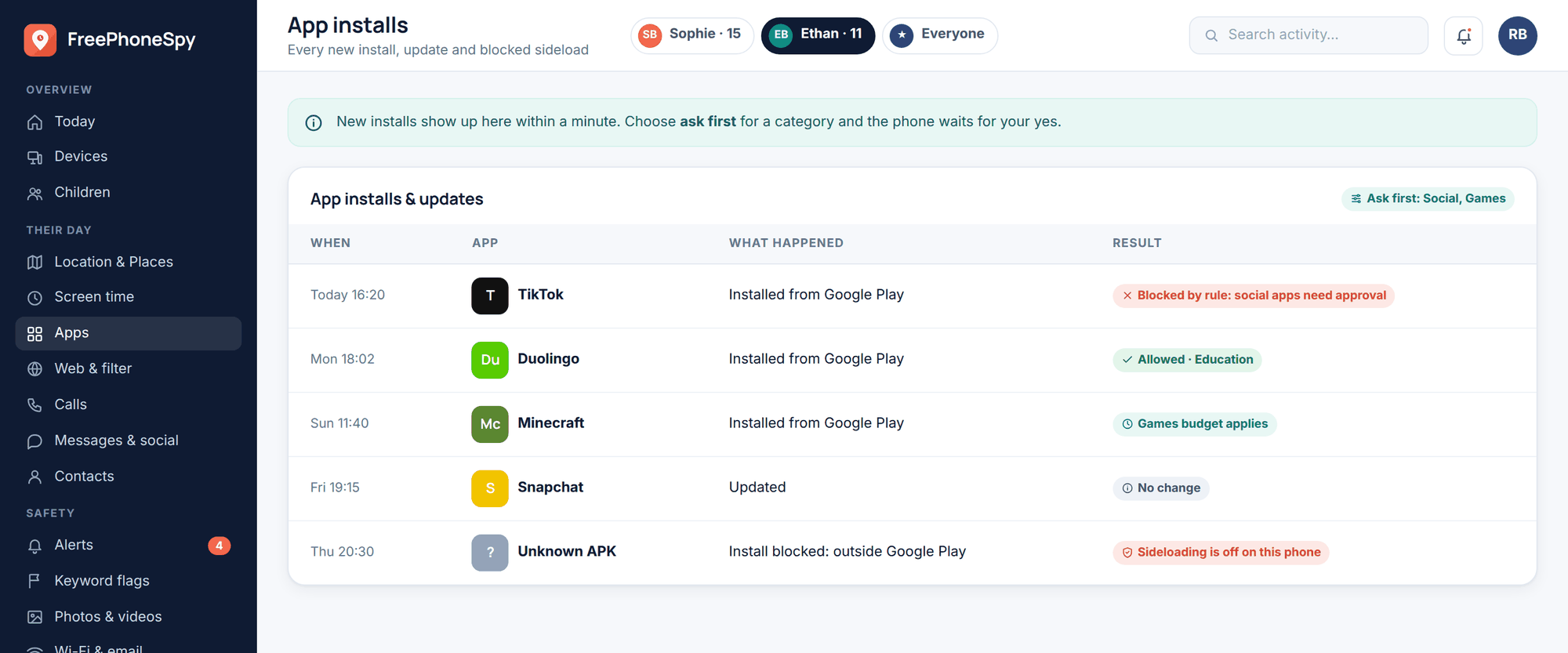This screenshot has width=1568, height=653.
Task: Go to Devices in sidebar
Action: 129,157
